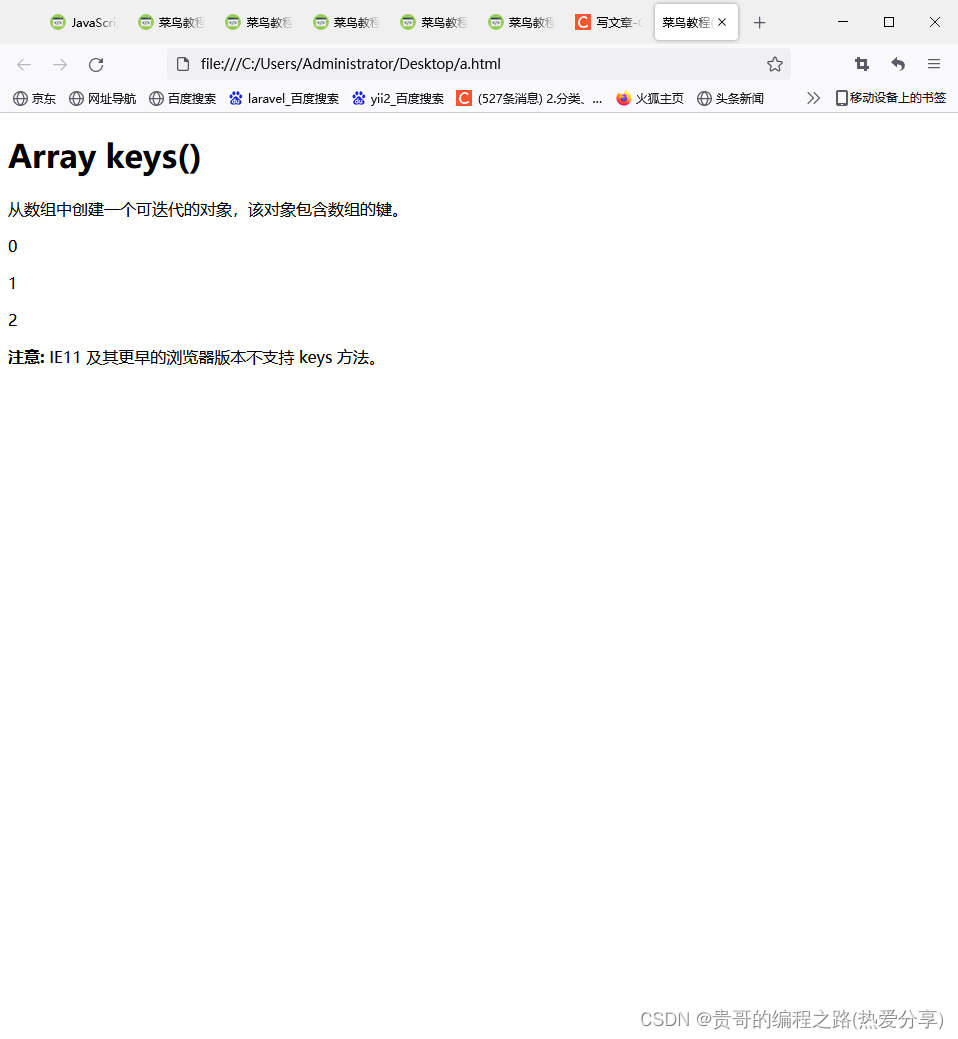Viewport: 958px width, 1039px height.
Task: Open the browser hamburger menu
Action: 933,64
